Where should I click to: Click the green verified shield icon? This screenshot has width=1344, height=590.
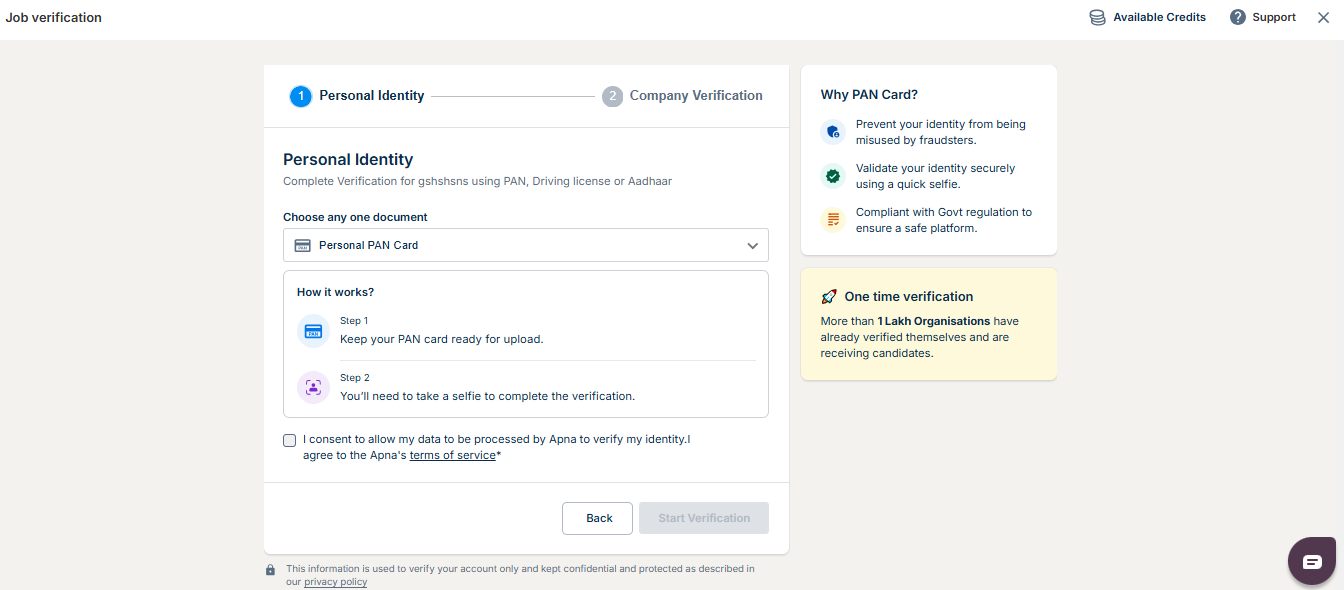(832, 176)
